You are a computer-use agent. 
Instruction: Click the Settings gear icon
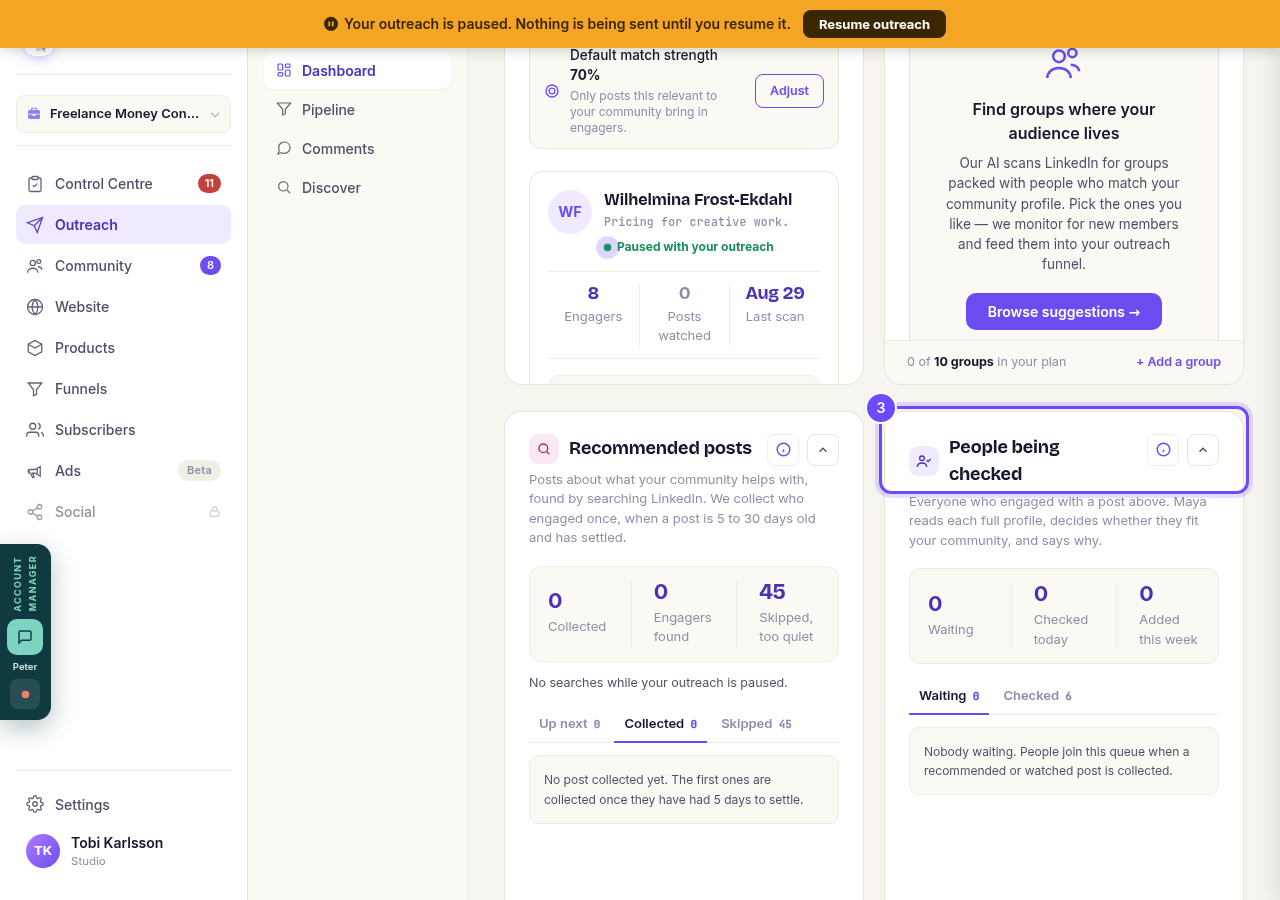(35, 805)
